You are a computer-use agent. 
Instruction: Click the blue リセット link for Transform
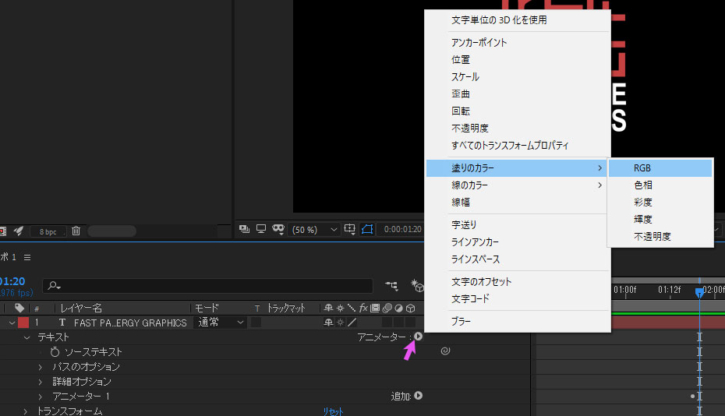tap(332, 411)
